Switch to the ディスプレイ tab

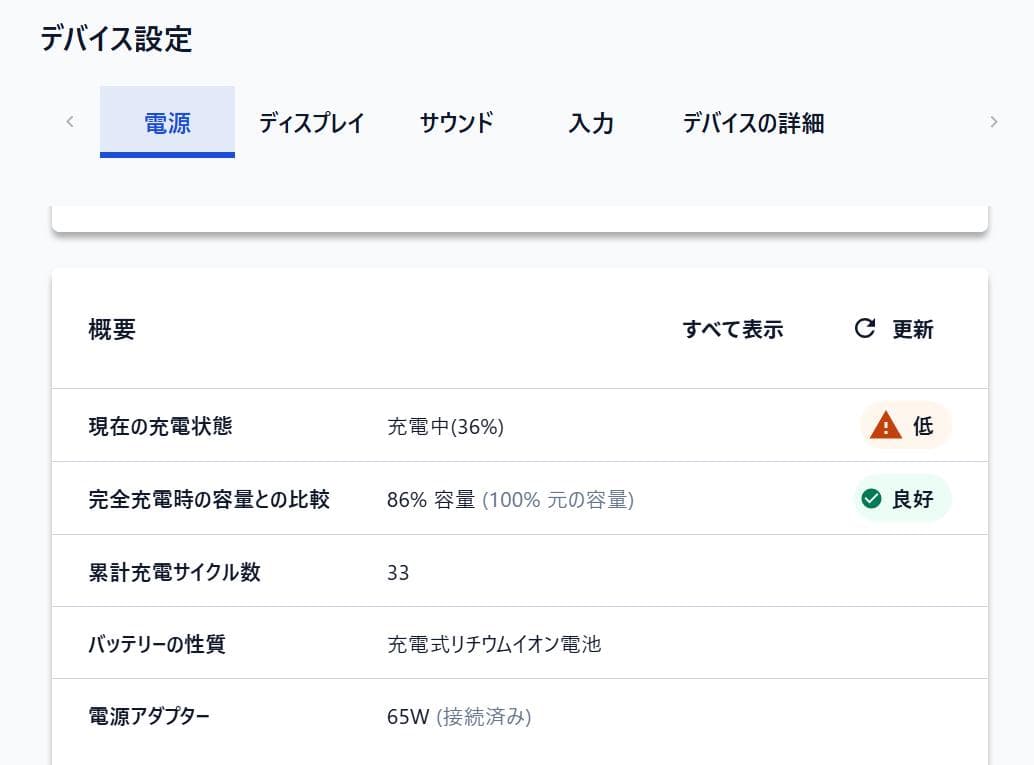311,123
